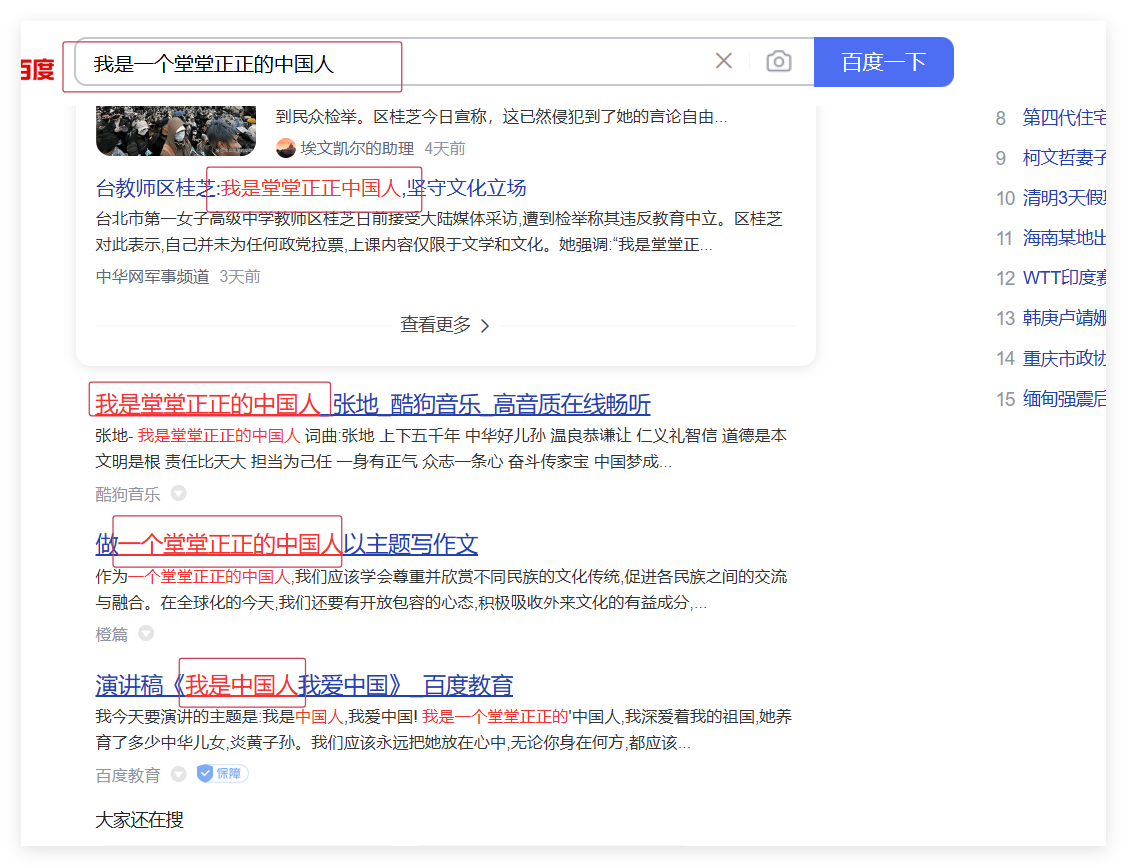Clear the search box with the X icon

(724, 61)
